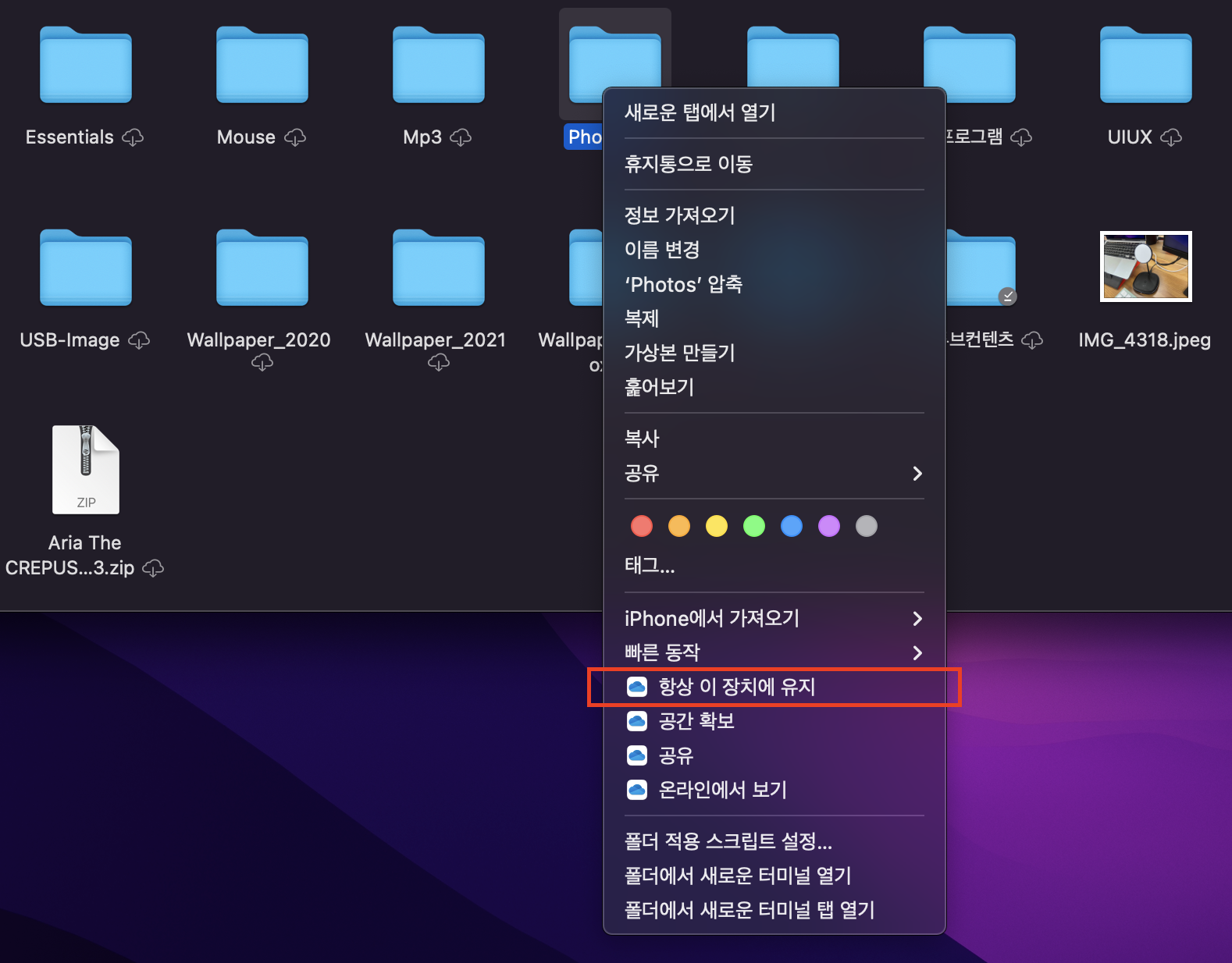
Task: Expand iPhone에서 가져오기 submenu arrow
Action: (x=917, y=618)
